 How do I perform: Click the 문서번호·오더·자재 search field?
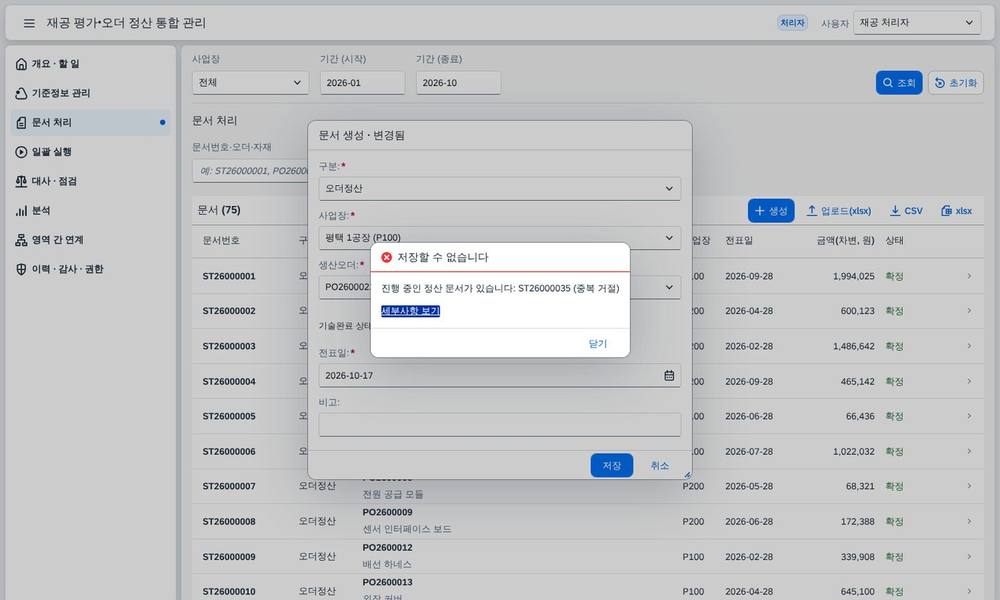(x=250, y=171)
